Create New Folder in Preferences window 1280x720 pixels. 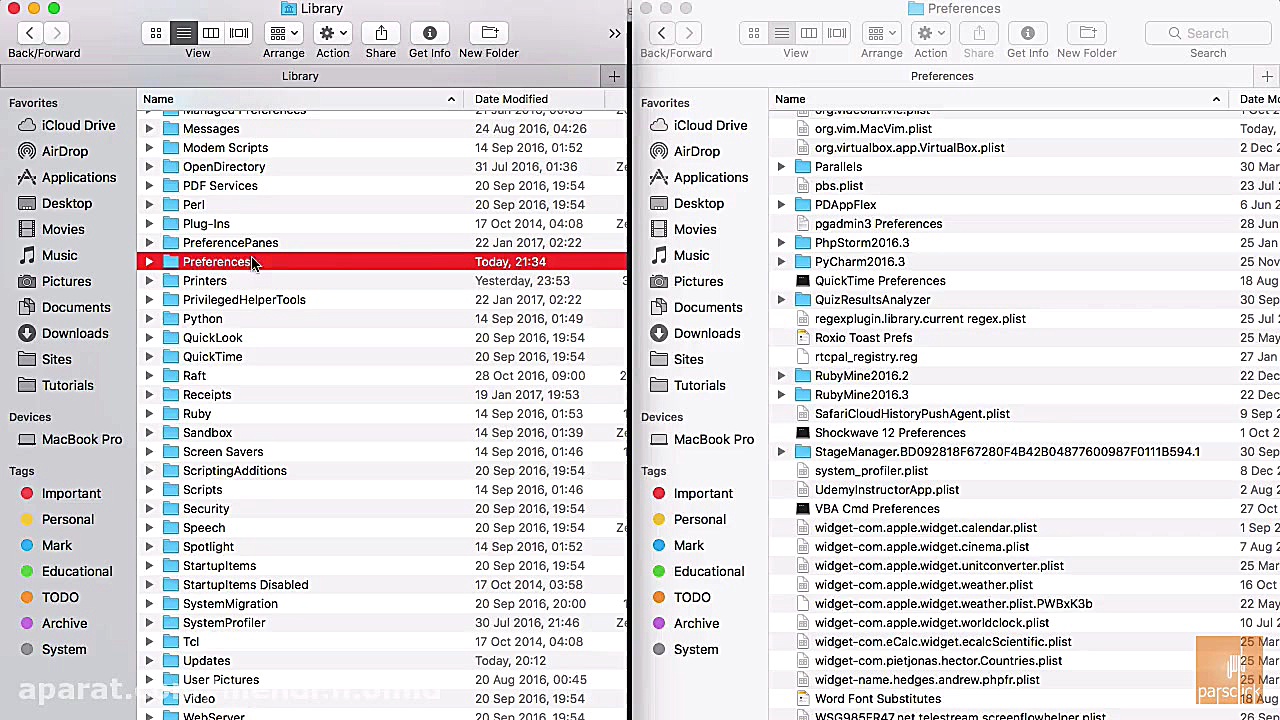(1087, 33)
